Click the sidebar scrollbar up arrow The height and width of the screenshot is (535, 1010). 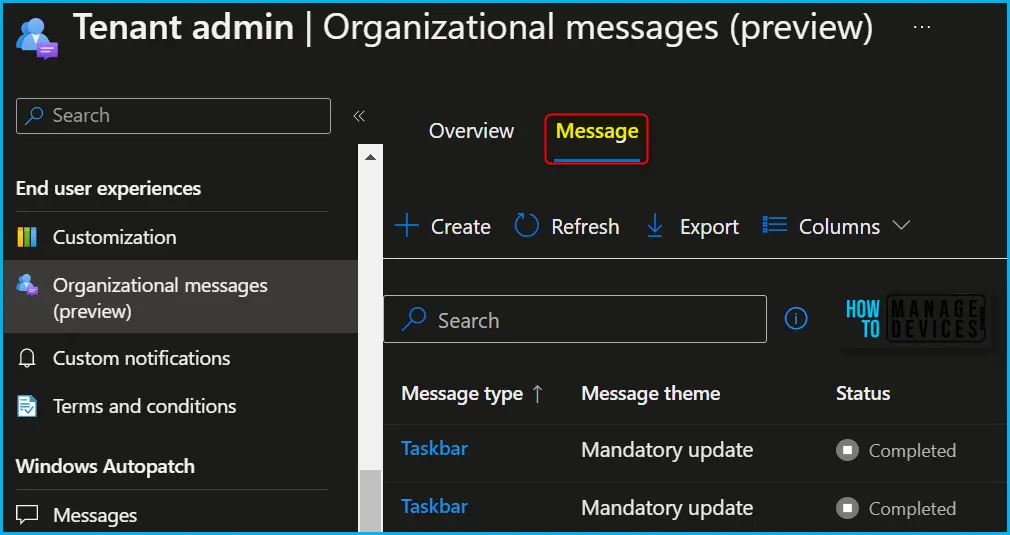coord(370,156)
